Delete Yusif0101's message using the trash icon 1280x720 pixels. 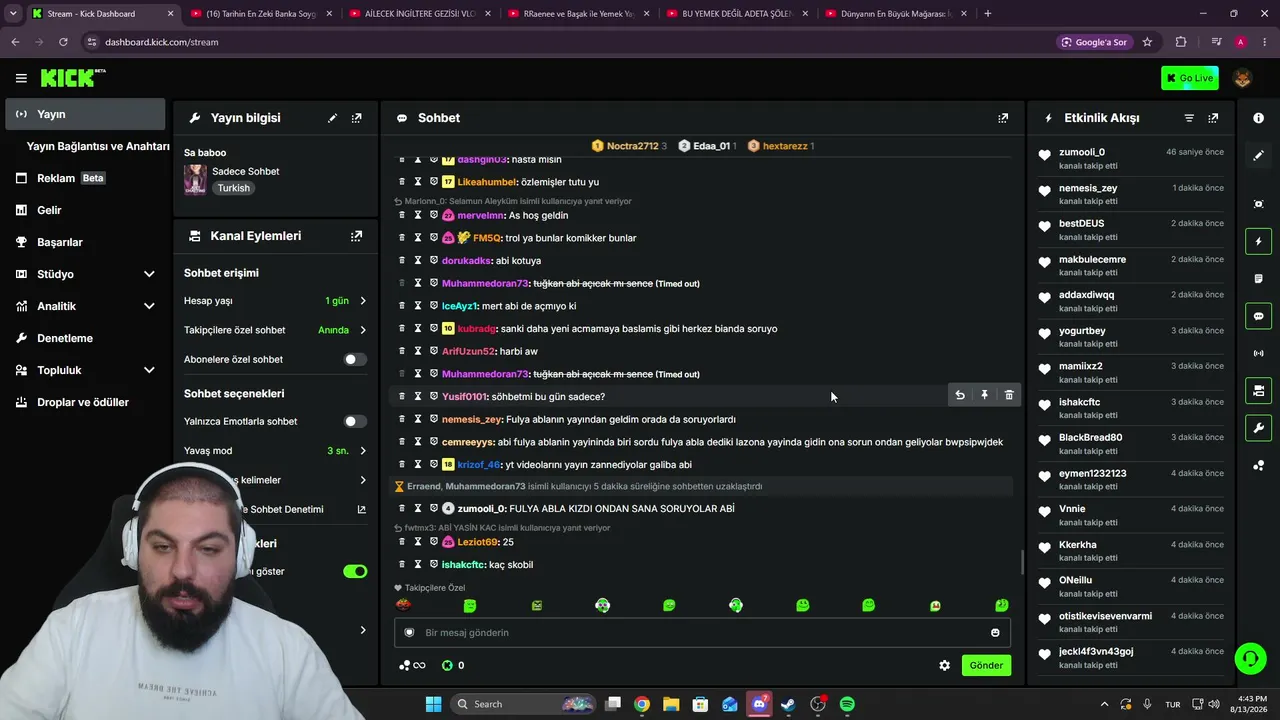tap(1008, 396)
